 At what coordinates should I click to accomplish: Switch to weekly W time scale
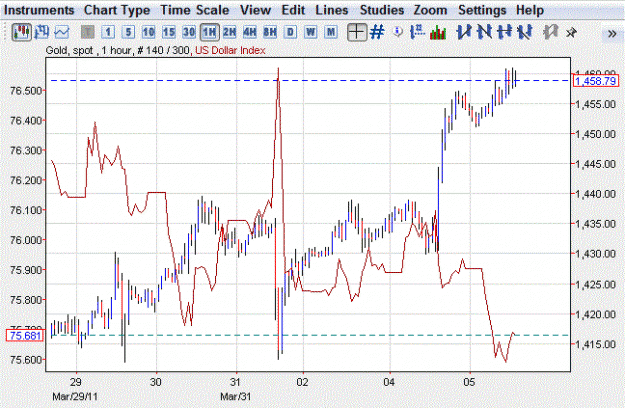coord(311,32)
